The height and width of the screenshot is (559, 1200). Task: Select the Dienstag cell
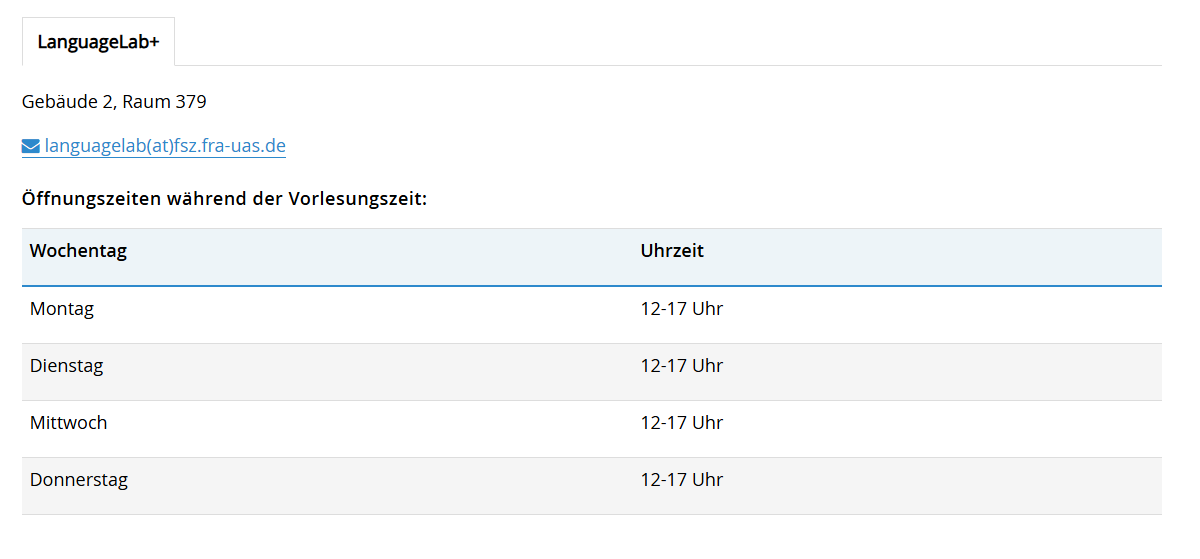[67, 366]
